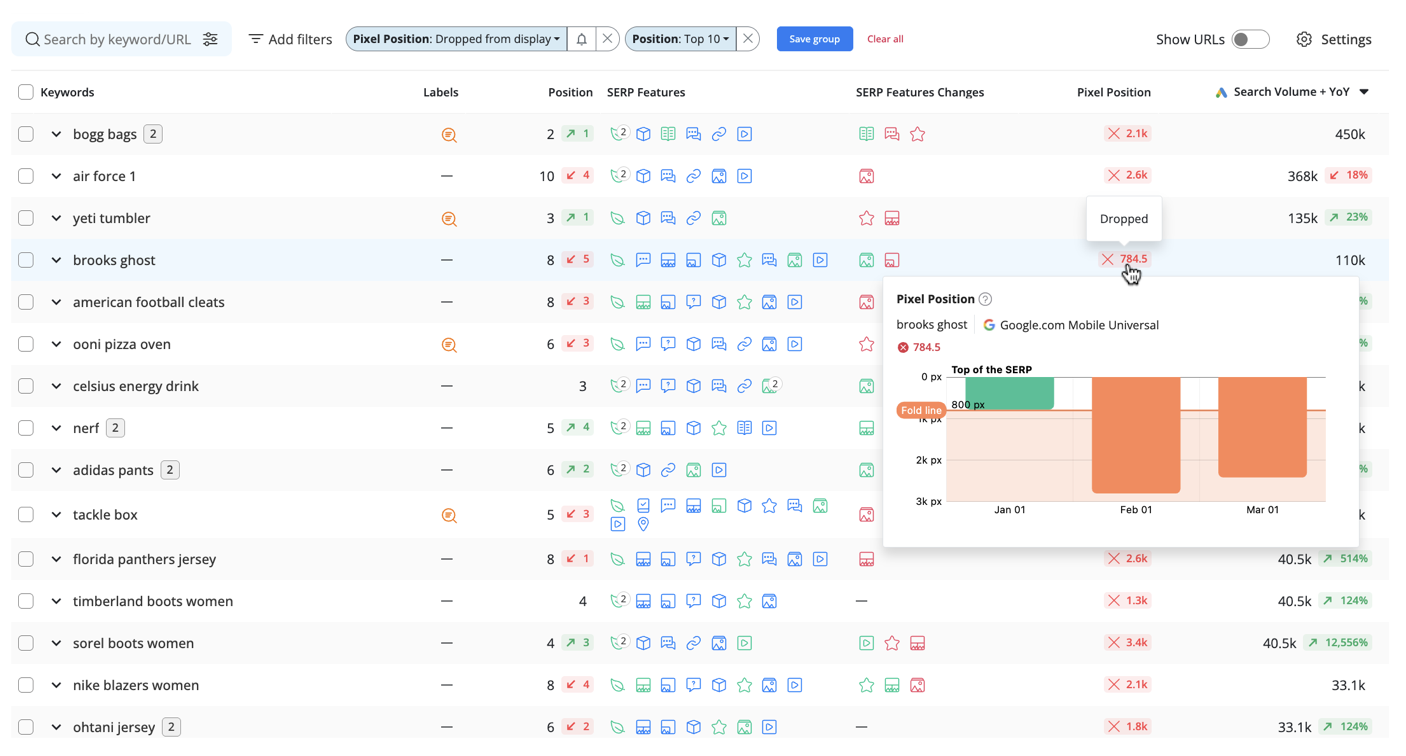Screen dimensions: 1406x756
Task: Click the Pixel Position column header
Action: (x=1113, y=92)
